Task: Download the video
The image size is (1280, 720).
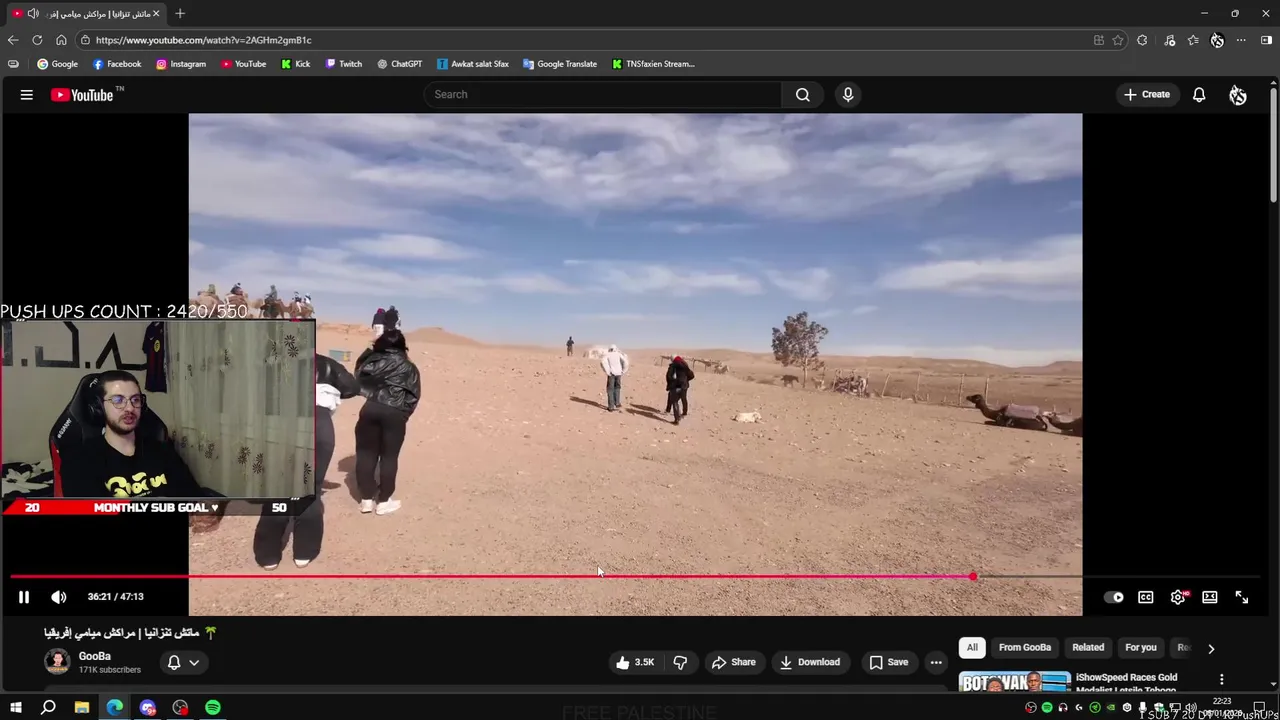Action: tap(810, 662)
